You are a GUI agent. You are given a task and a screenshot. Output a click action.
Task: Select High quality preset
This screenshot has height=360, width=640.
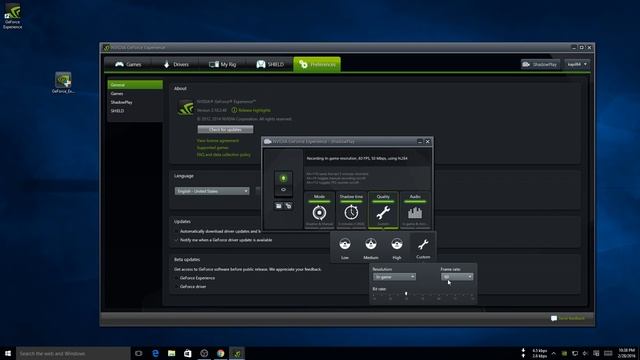(397, 248)
